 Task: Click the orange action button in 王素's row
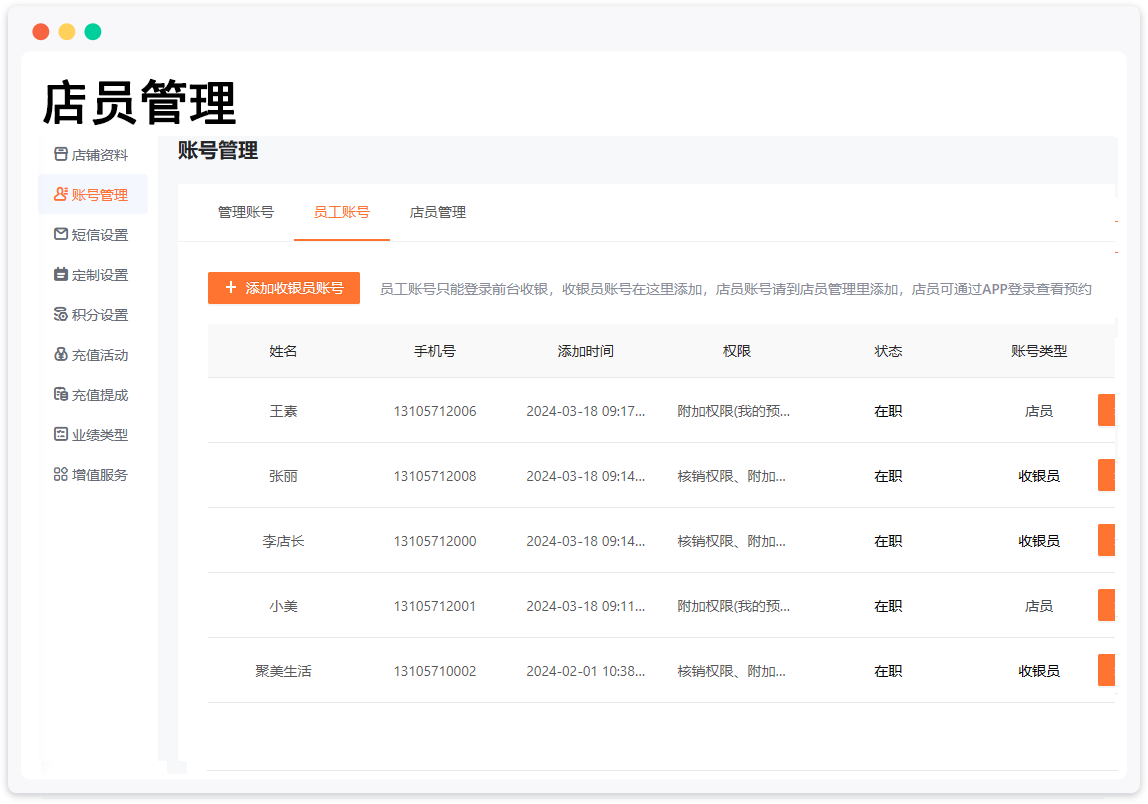coord(1106,410)
